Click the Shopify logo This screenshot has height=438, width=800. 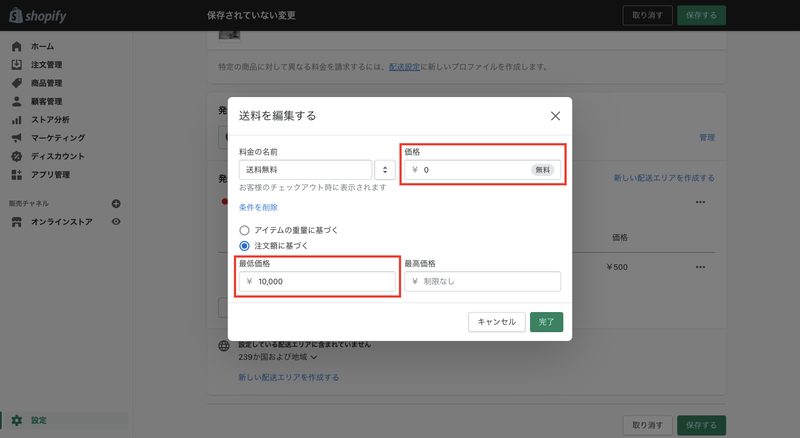(38, 16)
